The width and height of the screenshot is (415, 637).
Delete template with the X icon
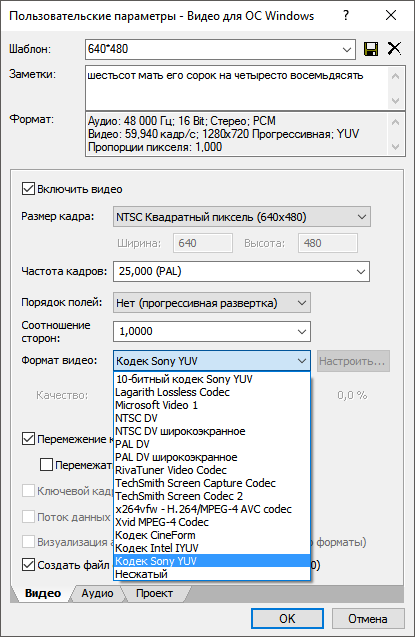click(394, 49)
